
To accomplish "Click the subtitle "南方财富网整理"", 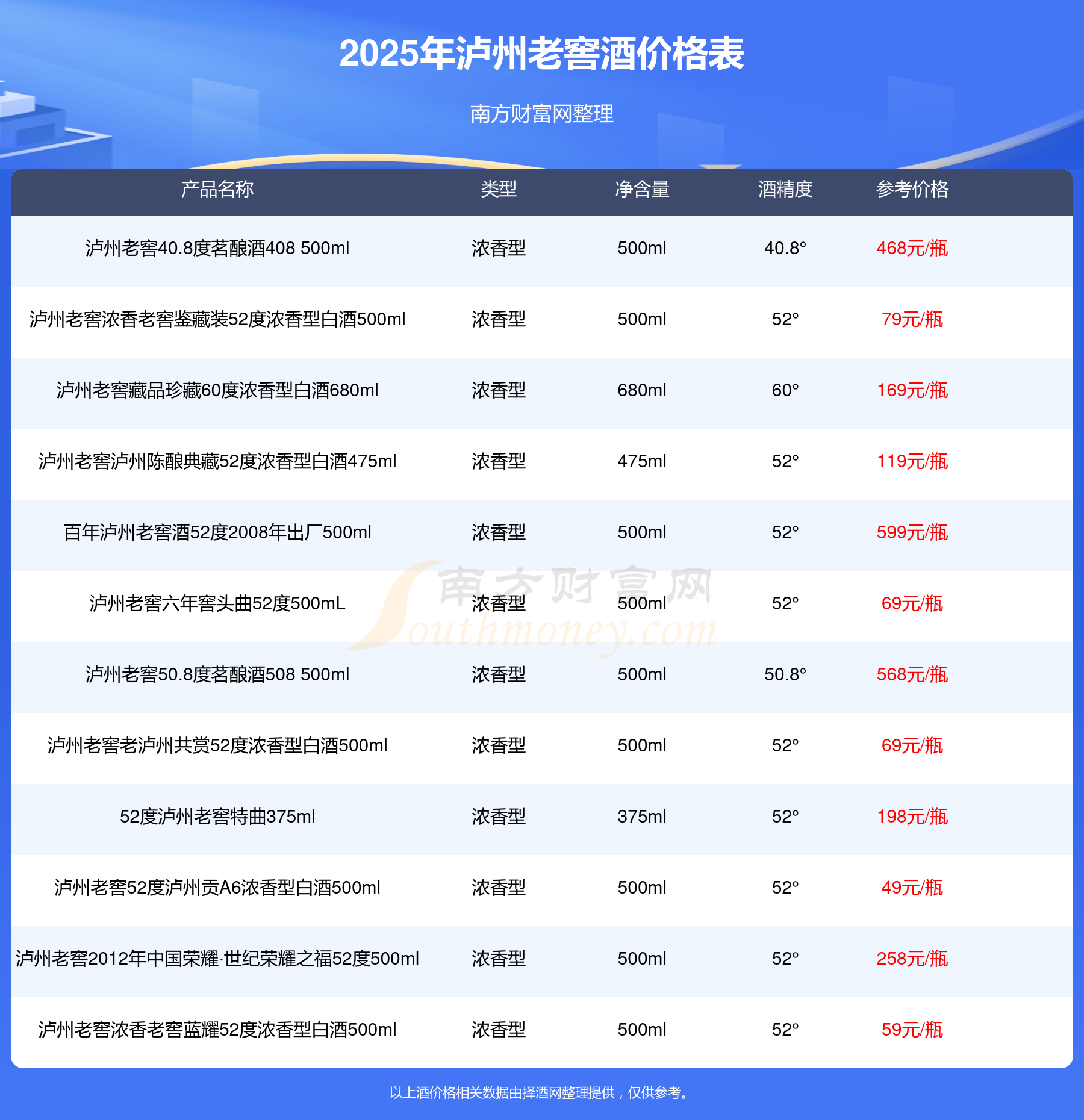I will (x=542, y=113).
